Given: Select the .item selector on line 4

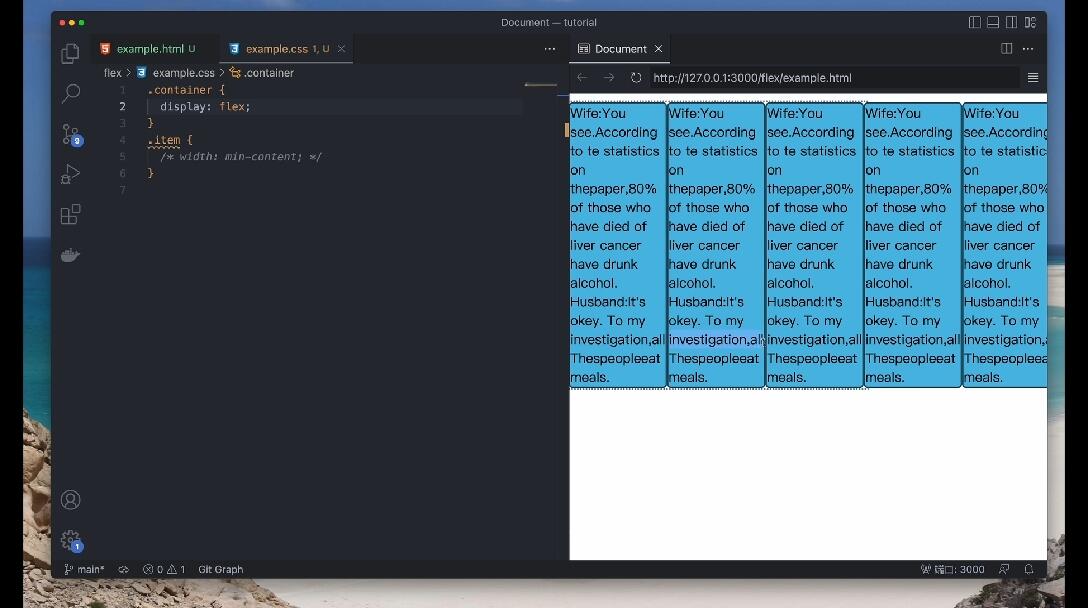Looking at the screenshot, I should tap(164, 140).
